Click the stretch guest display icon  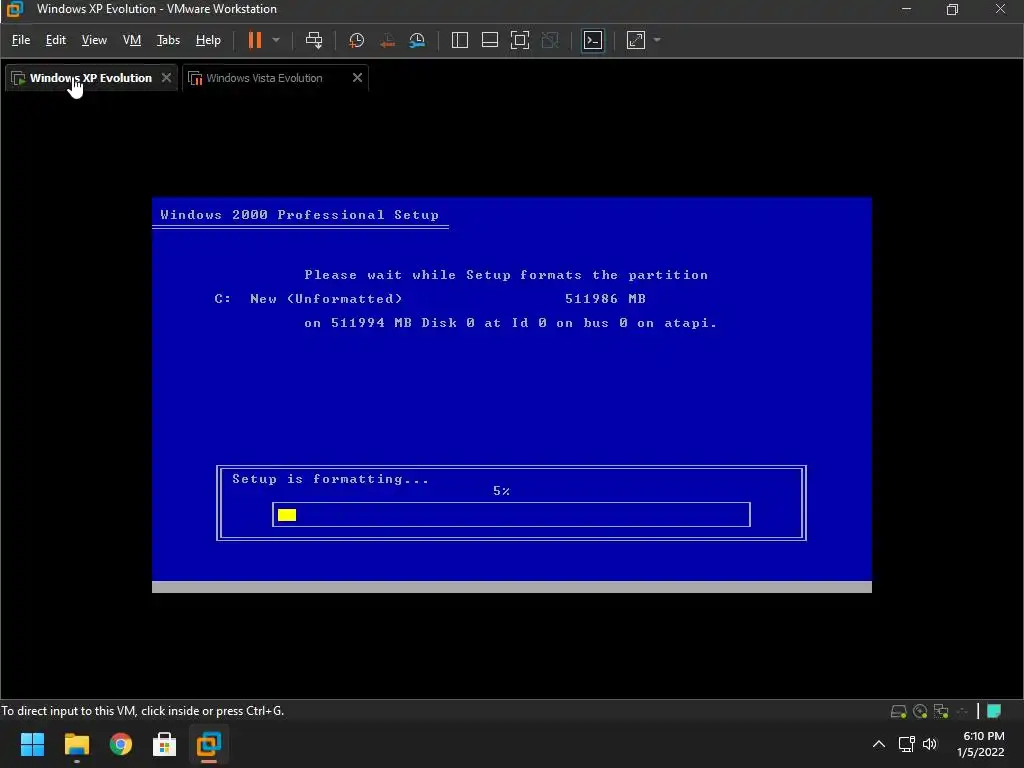[636, 40]
